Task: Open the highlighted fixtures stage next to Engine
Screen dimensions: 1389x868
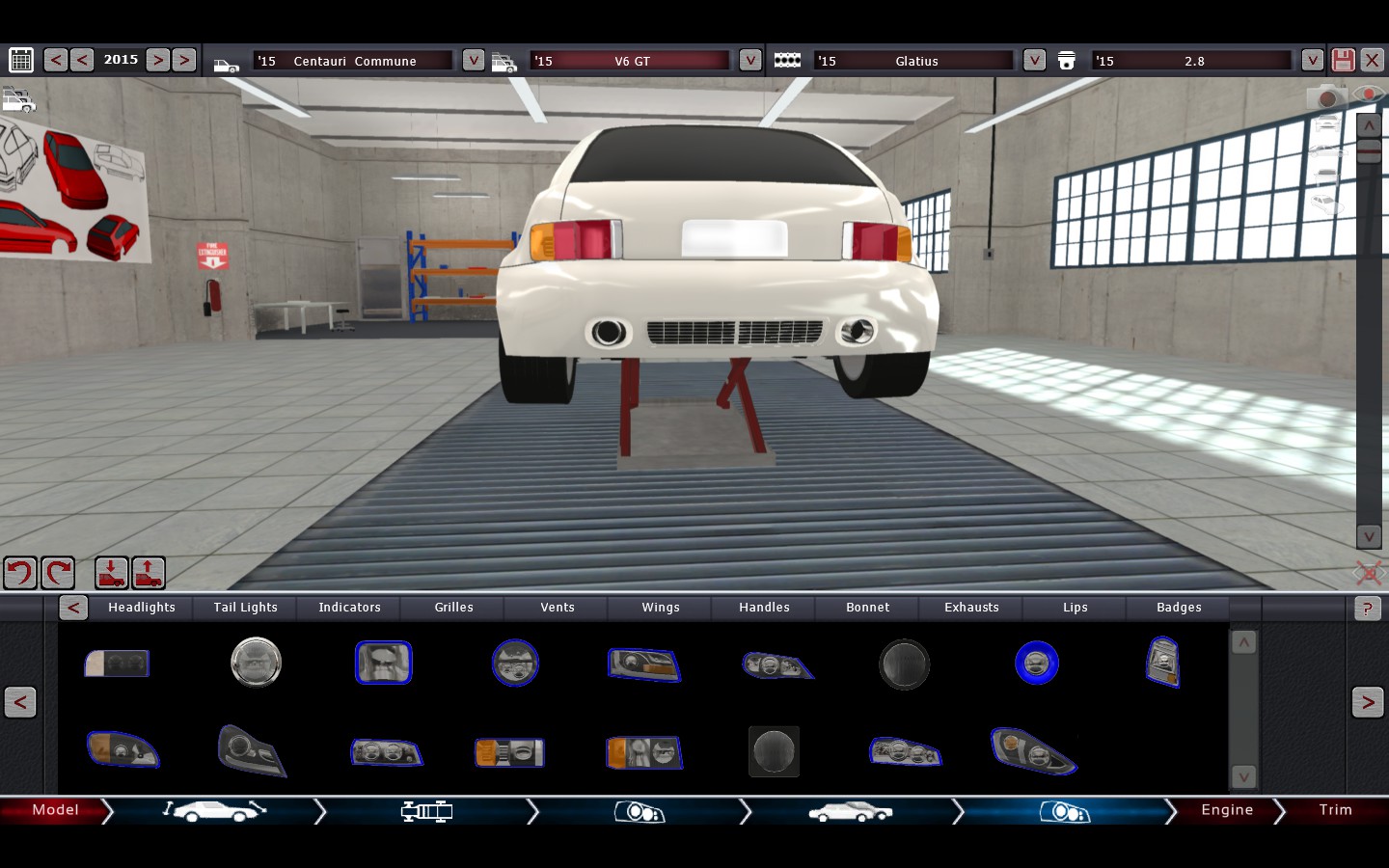Action: [1065, 812]
